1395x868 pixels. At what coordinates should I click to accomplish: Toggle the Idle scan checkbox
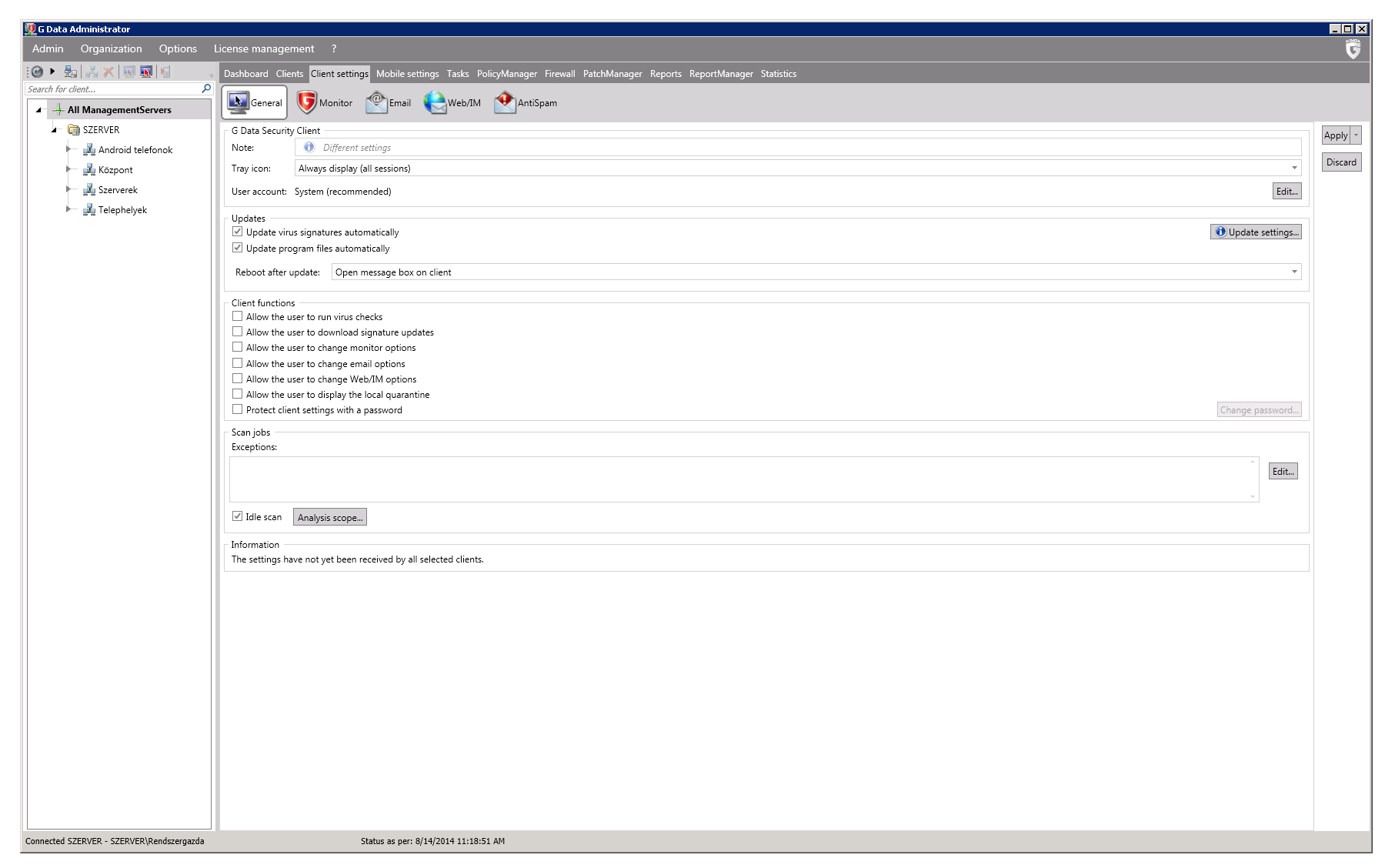[237, 516]
